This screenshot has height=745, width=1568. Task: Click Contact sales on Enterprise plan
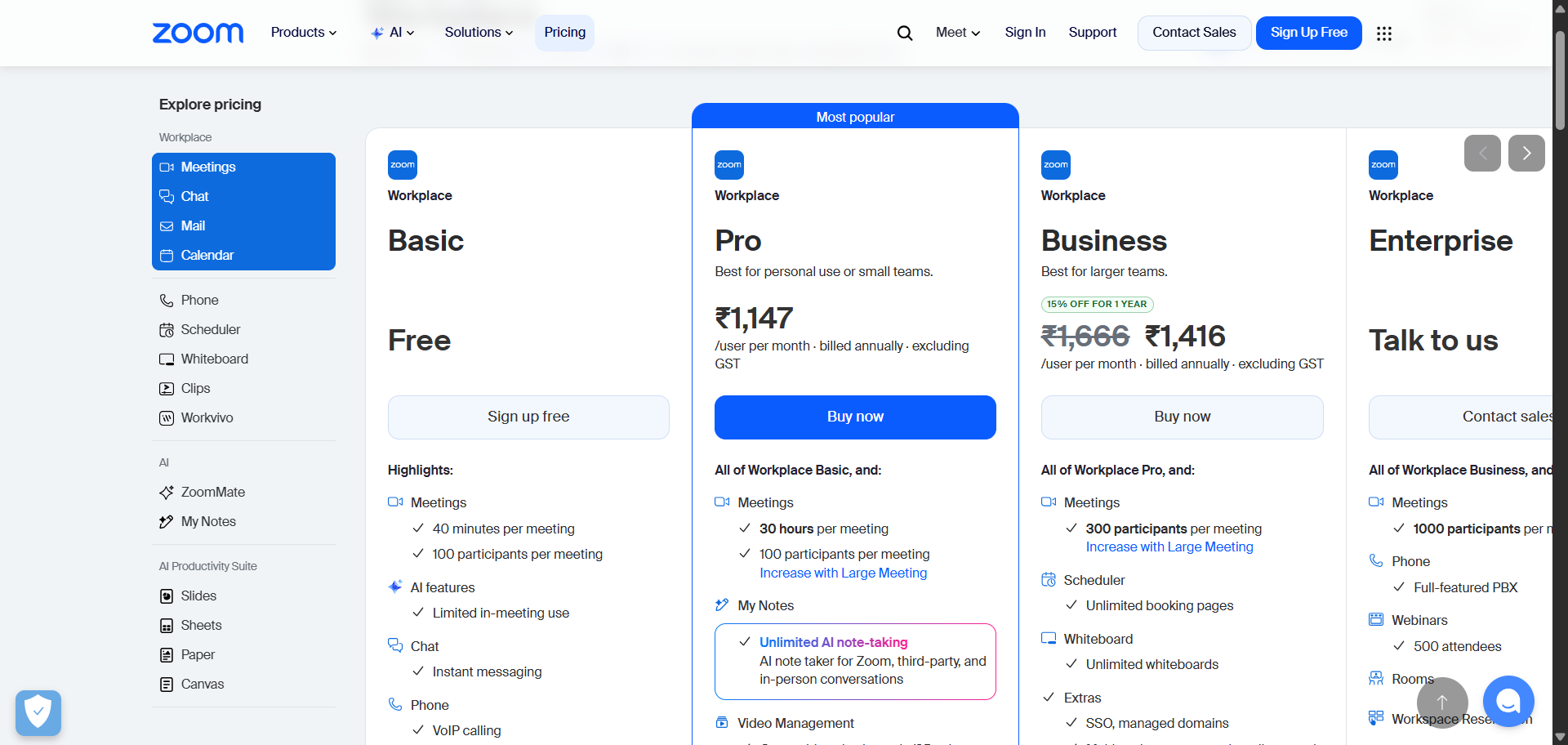coord(1460,417)
